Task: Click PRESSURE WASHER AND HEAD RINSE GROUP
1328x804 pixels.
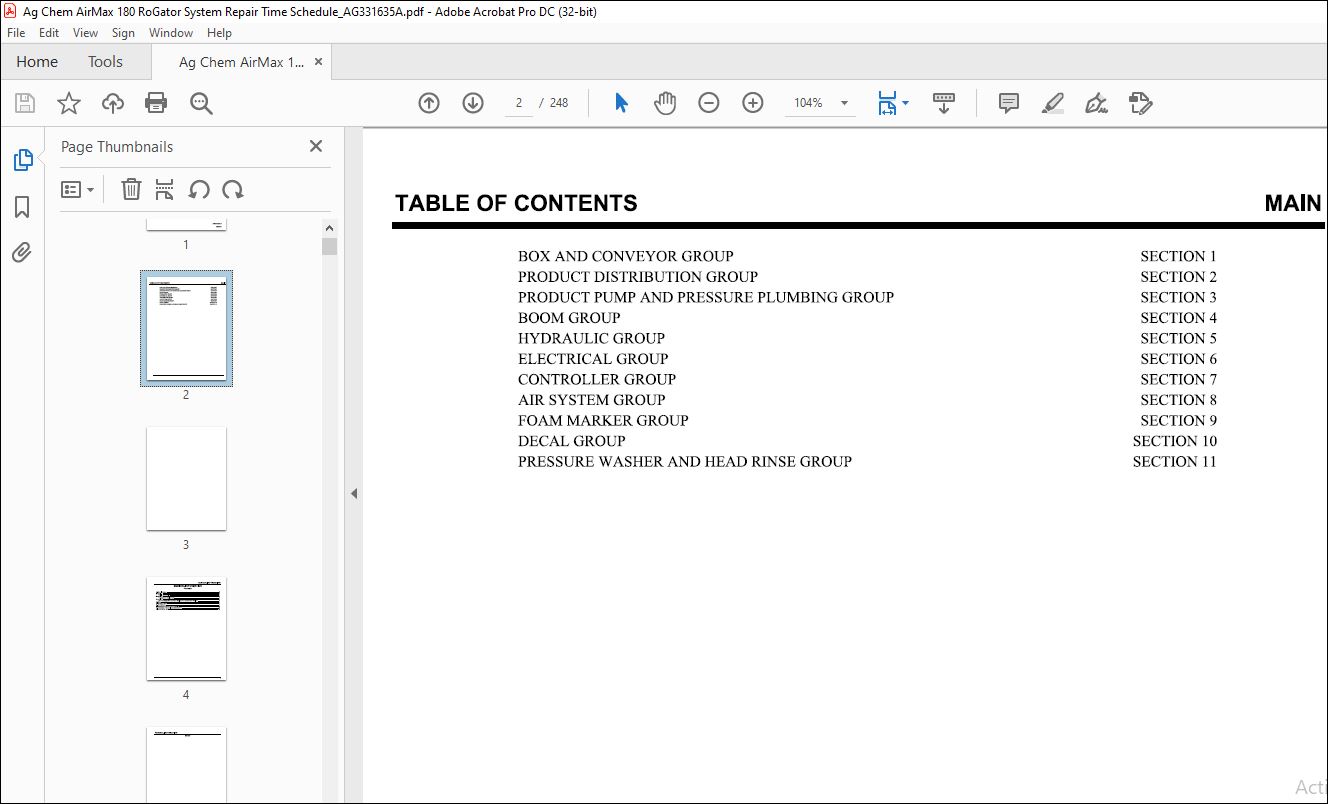Action: (685, 461)
